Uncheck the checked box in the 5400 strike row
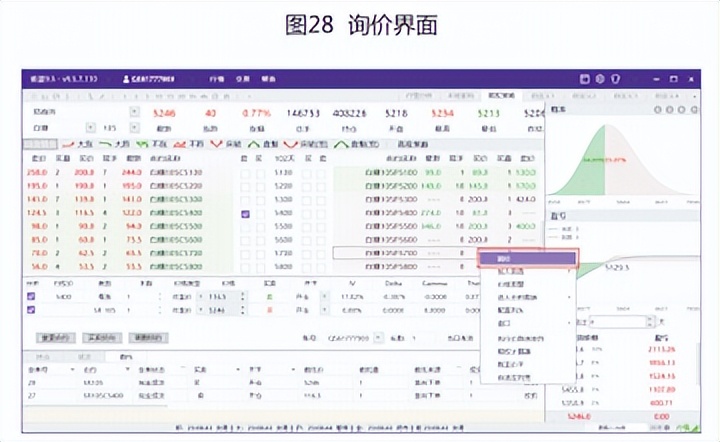The height and width of the screenshot is (442, 720). [245, 213]
